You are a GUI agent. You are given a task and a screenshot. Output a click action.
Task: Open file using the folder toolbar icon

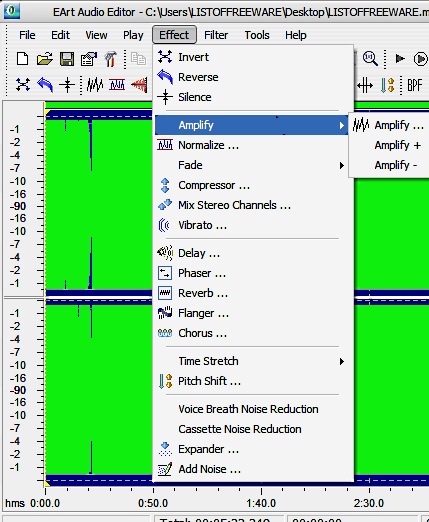pyautogui.click(x=45, y=59)
